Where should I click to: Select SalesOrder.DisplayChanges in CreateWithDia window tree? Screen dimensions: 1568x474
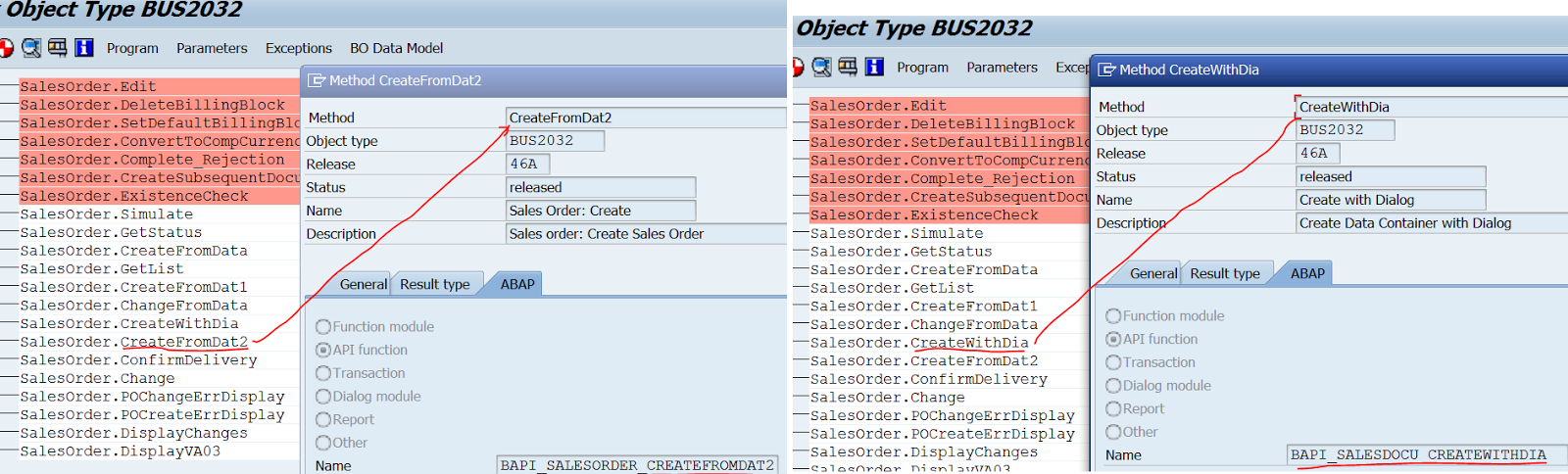pyautogui.click(x=924, y=452)
